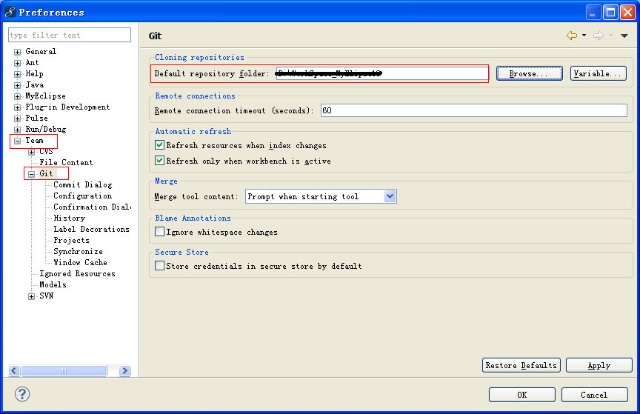The width and height of the screenshot is (640, 414).
Task: Click the tree horizontal scrollbar thumb
Action: coord(64,370)
